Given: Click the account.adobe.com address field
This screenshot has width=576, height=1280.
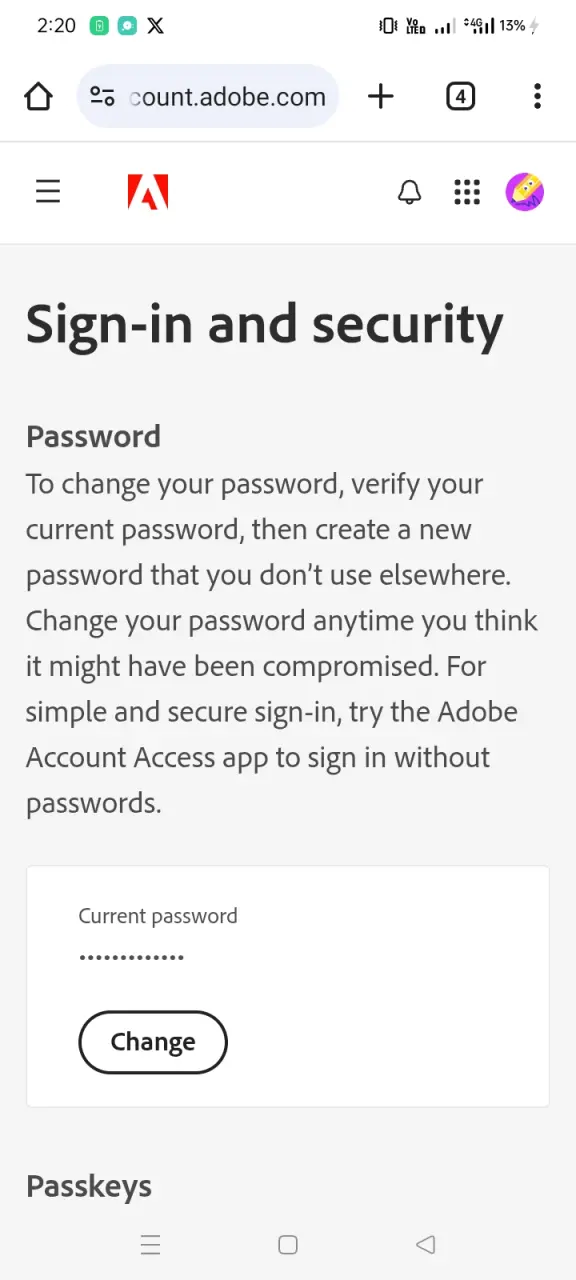Looking at the screenshot, I should tap(208, 97).
